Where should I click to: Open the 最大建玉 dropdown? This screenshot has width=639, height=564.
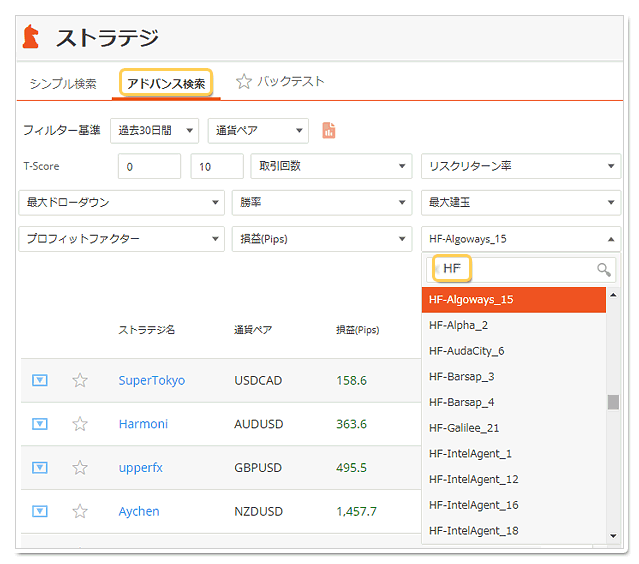click(521, 203)
